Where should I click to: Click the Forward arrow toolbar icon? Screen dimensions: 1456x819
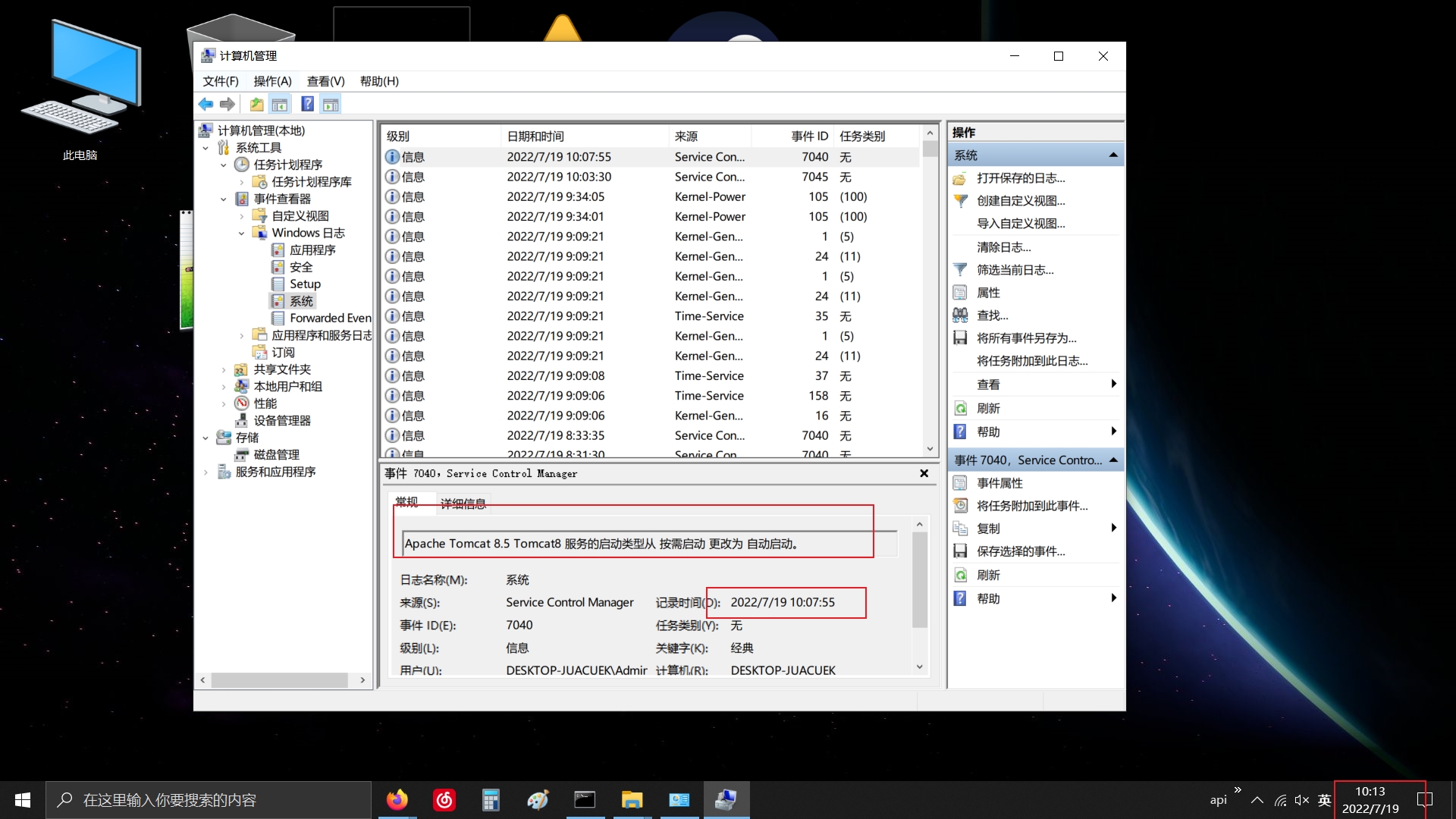[227, 104]
